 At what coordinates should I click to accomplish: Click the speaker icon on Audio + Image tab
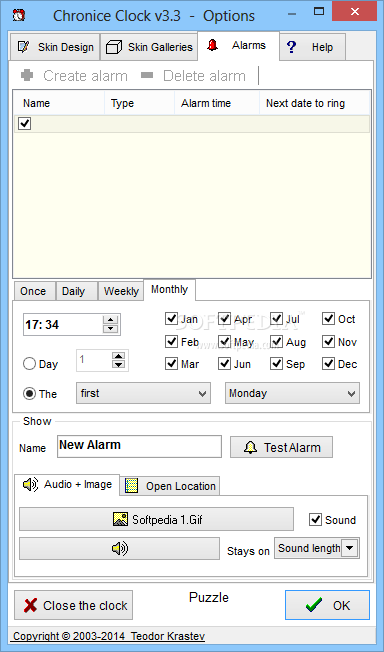click(x=30, y=484)
